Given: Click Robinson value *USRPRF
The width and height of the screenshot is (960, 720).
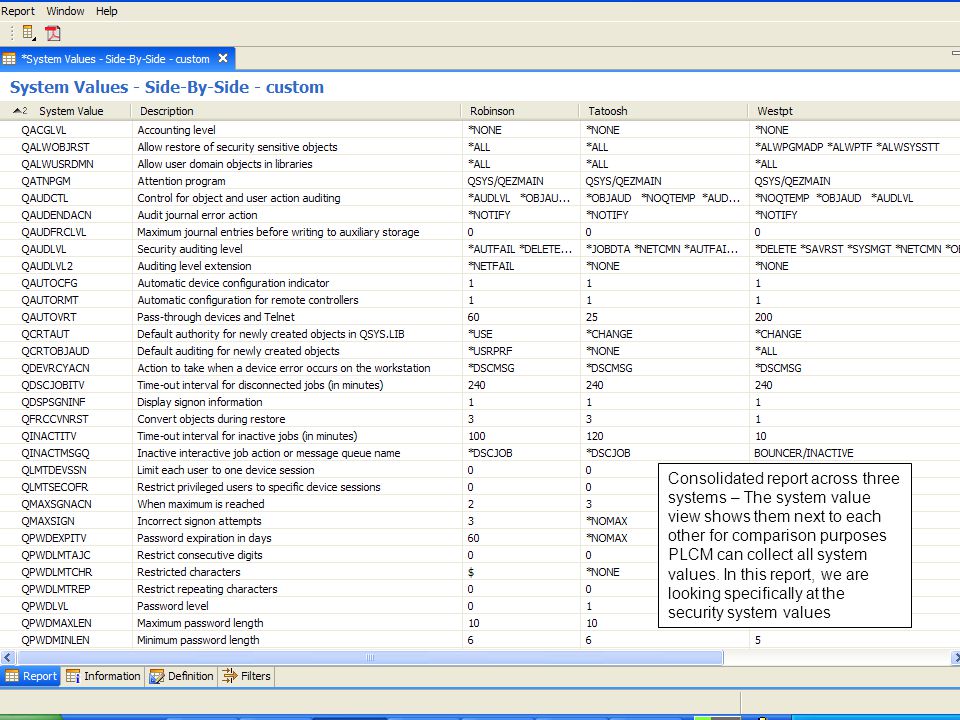Looking at the screenshot, I should pos(490,351).
